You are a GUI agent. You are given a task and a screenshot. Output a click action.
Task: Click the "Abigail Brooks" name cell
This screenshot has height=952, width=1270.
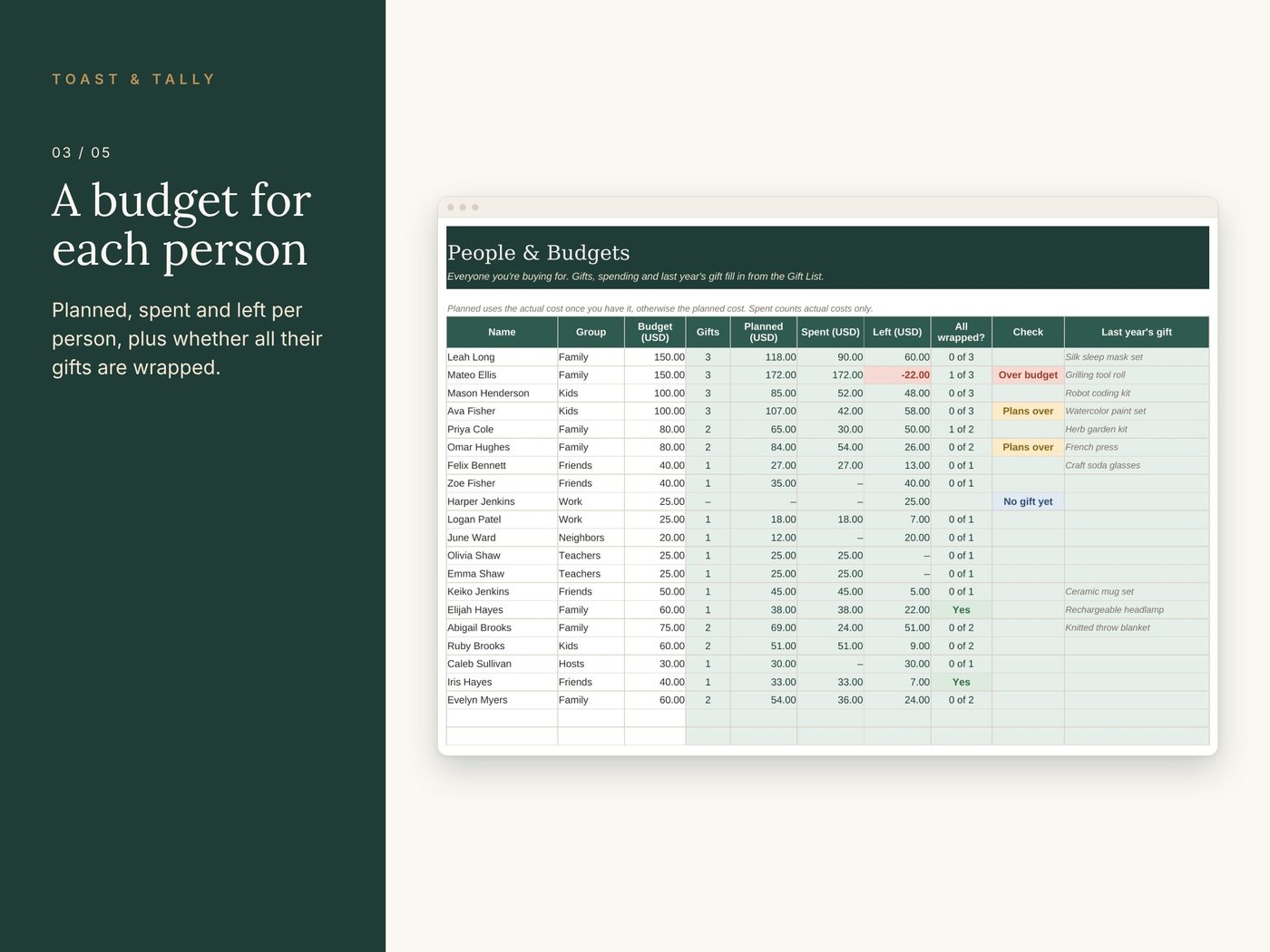pos(502,628)
